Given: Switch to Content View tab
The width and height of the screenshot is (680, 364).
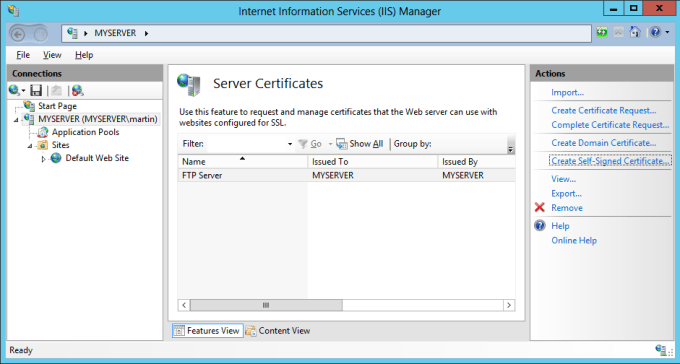Looking at the screenshot, I should [278, 331].
